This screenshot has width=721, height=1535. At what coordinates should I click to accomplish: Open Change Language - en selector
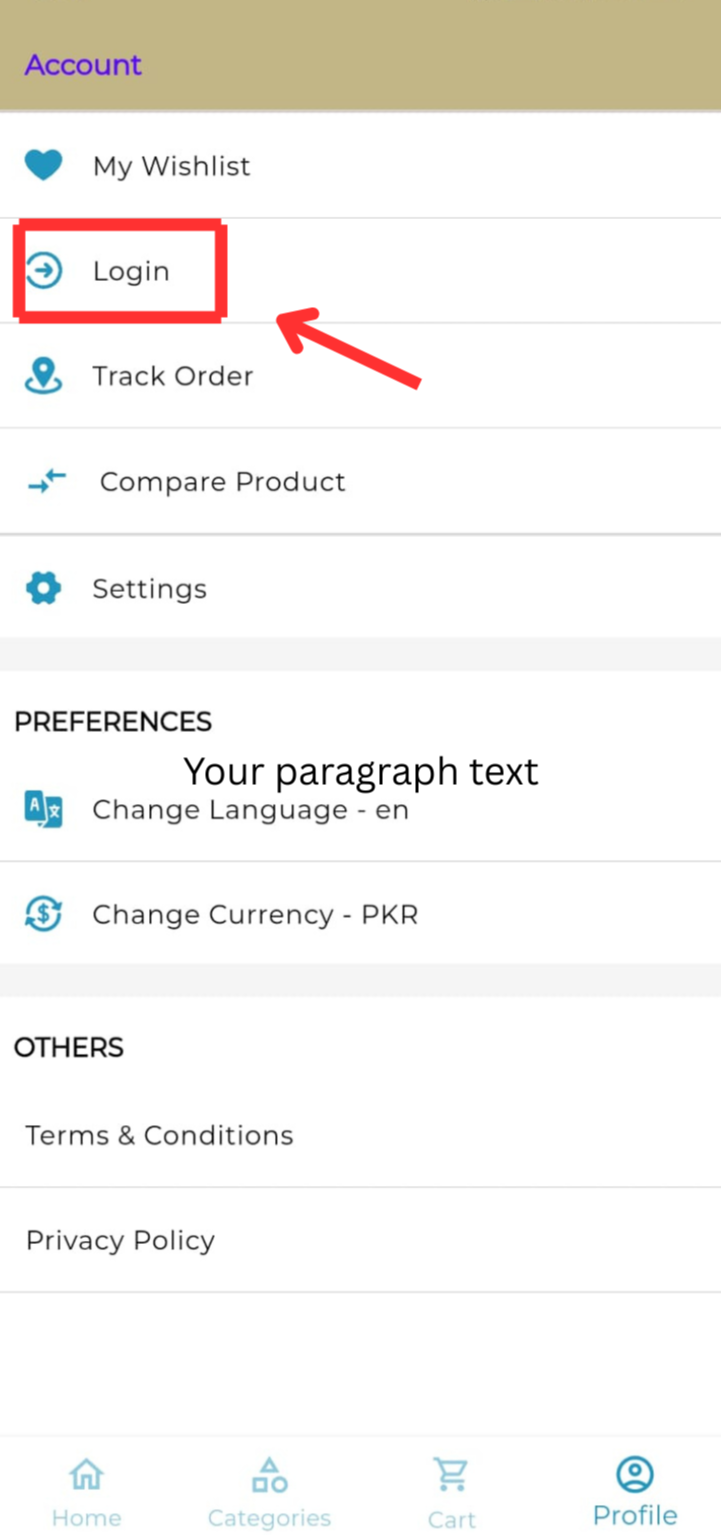click(360, 809)
